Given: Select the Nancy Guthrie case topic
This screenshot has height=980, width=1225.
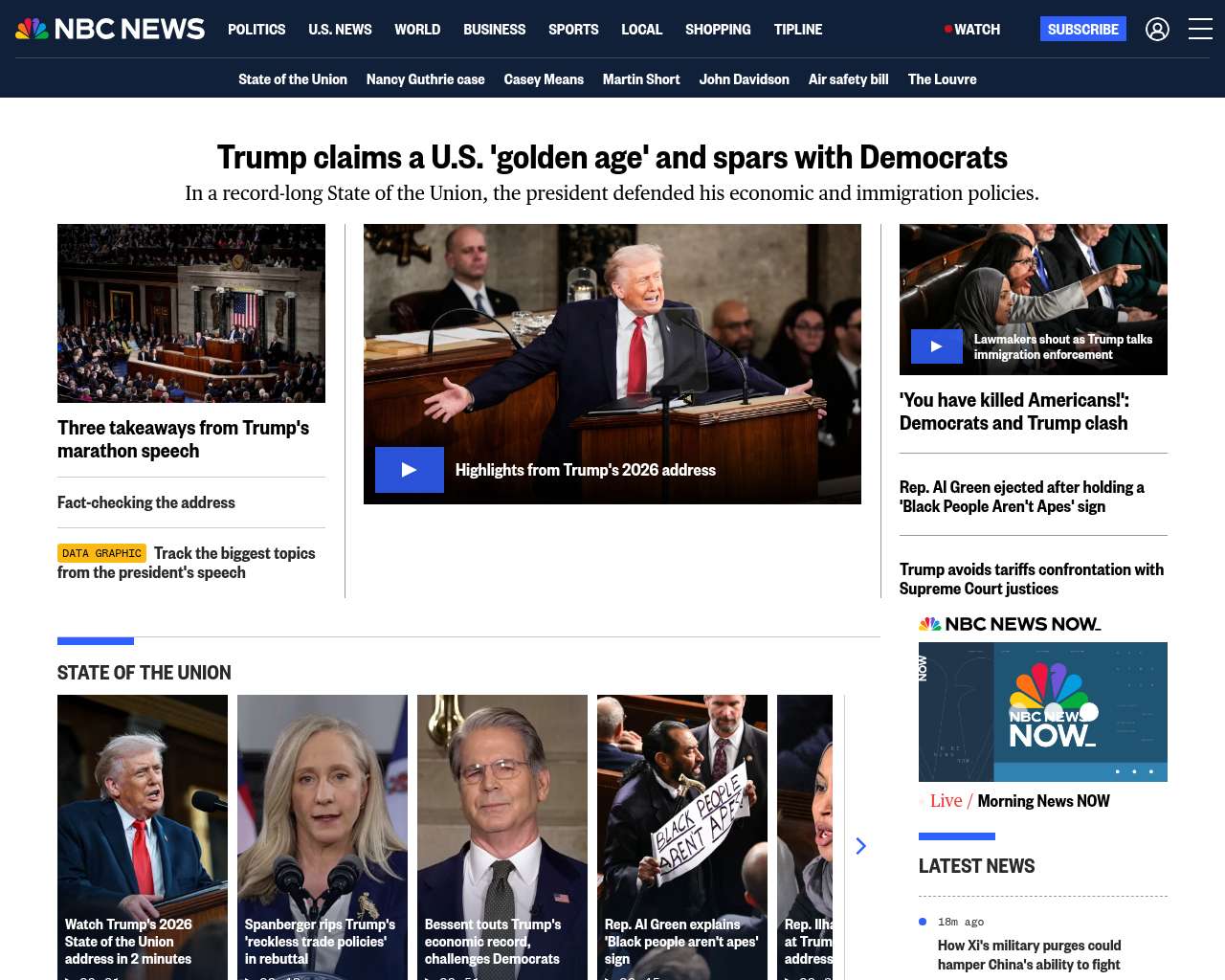Looking at the screenshot, I should [x=426, y=79].
